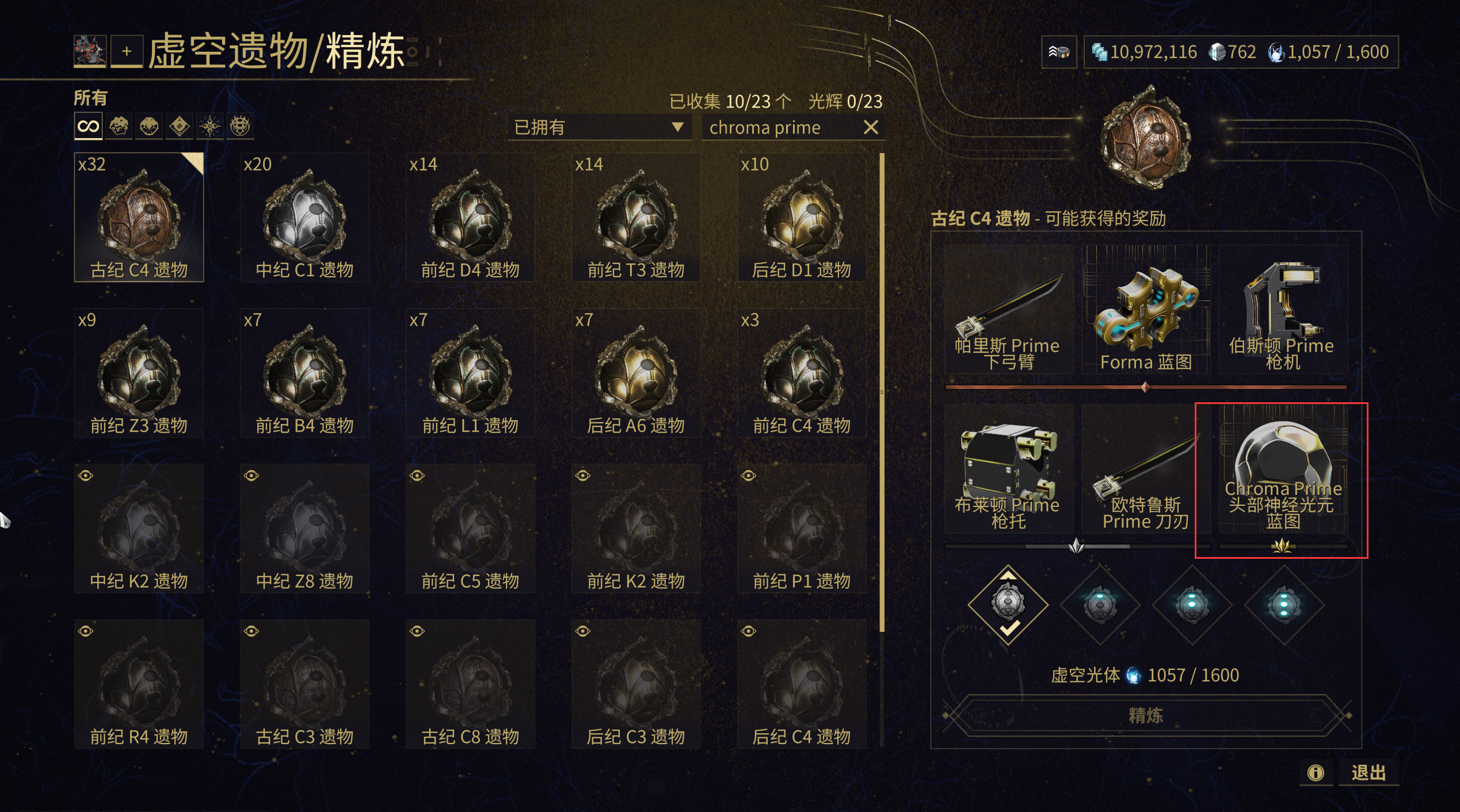The height and width of the screenshot is (812, 1460).
Task: Select the Requiem relic filter icon
Action: click(240, 126)
